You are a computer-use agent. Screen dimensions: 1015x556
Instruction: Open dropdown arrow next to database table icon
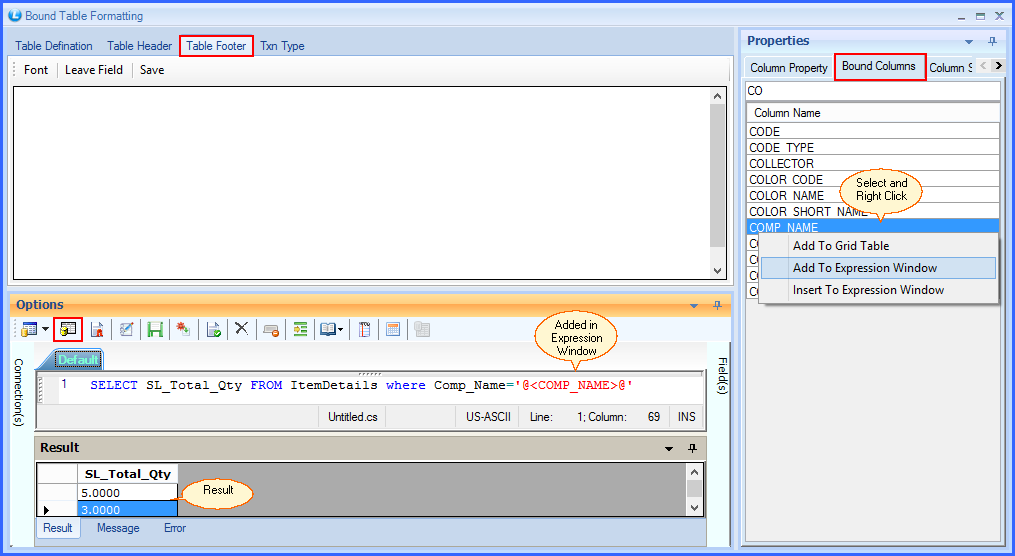click(x=45, y=329)
